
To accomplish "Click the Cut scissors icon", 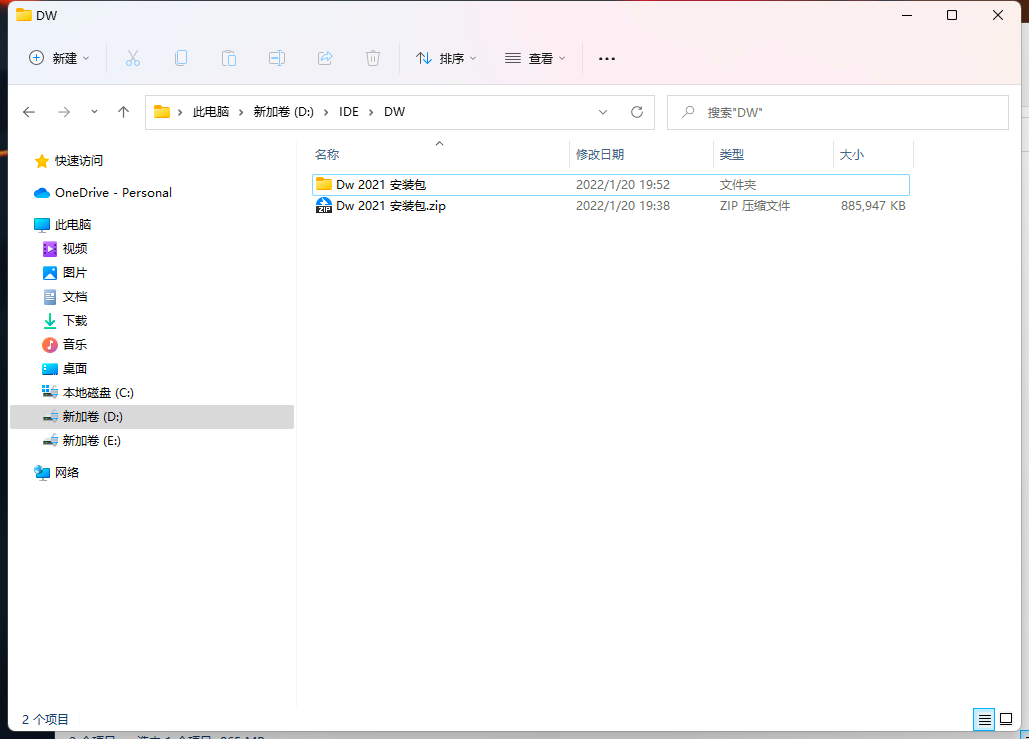I will (x=133, y=58).
